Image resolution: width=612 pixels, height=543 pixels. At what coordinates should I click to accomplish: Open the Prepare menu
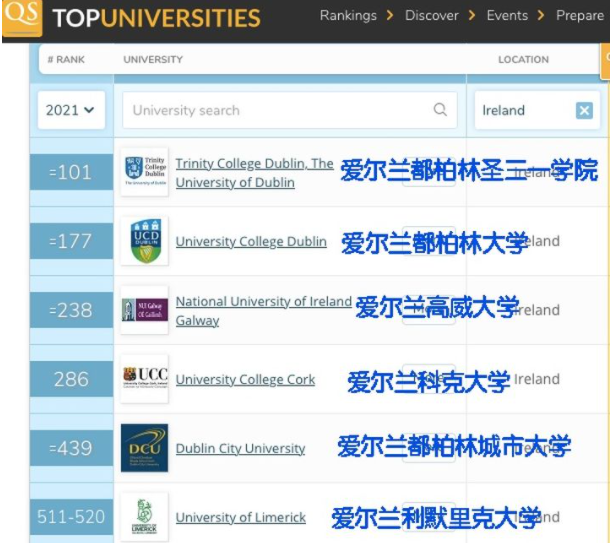click(x=580, y=16)
